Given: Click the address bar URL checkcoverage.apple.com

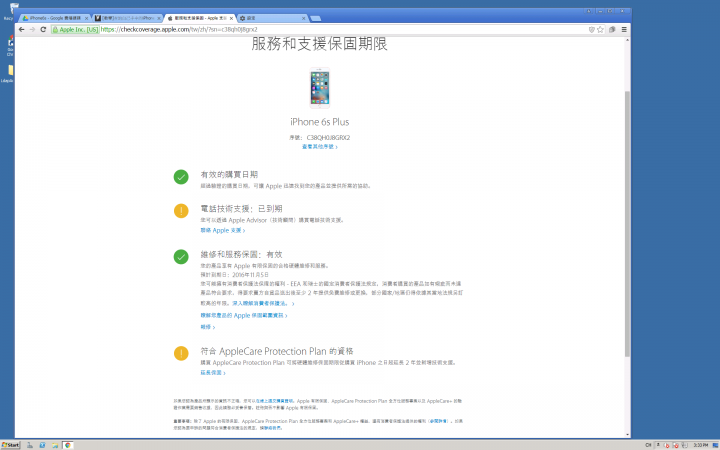Looking at the screenshot, I should (x=179, y=29).
